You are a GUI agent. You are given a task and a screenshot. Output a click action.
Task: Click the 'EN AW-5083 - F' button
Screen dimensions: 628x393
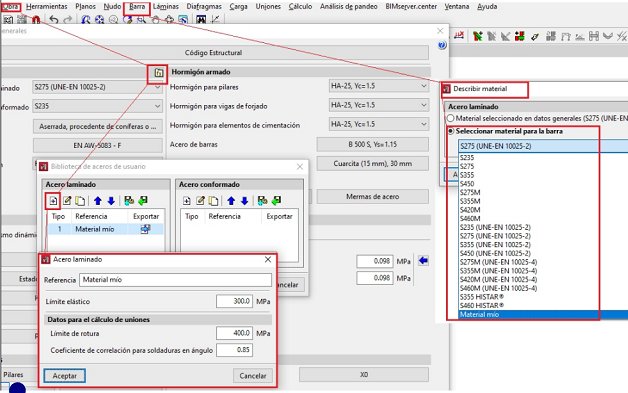(x=97, y=145)
